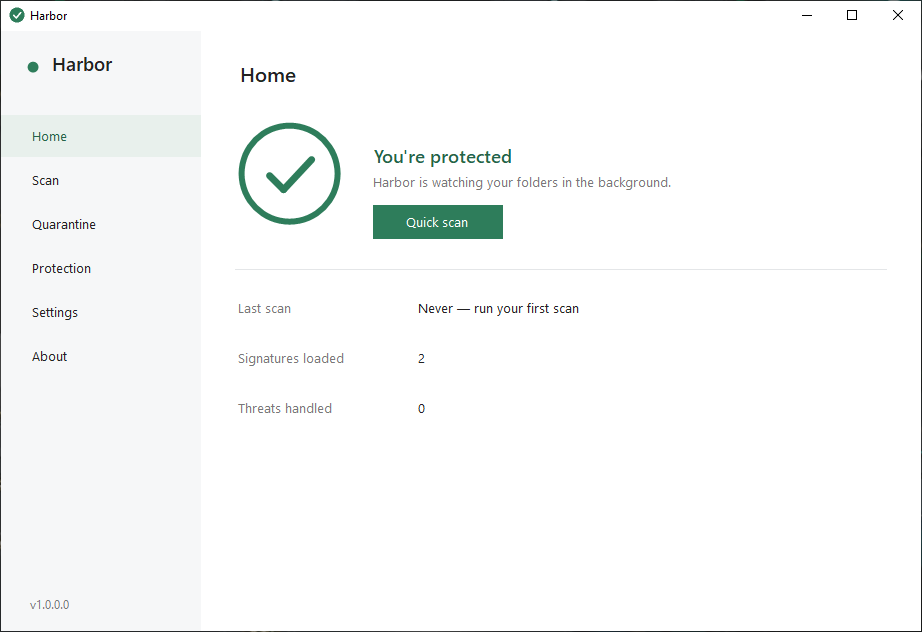
Task: Click the "Harbor is watching your folders" text
Action: (522, 183)
